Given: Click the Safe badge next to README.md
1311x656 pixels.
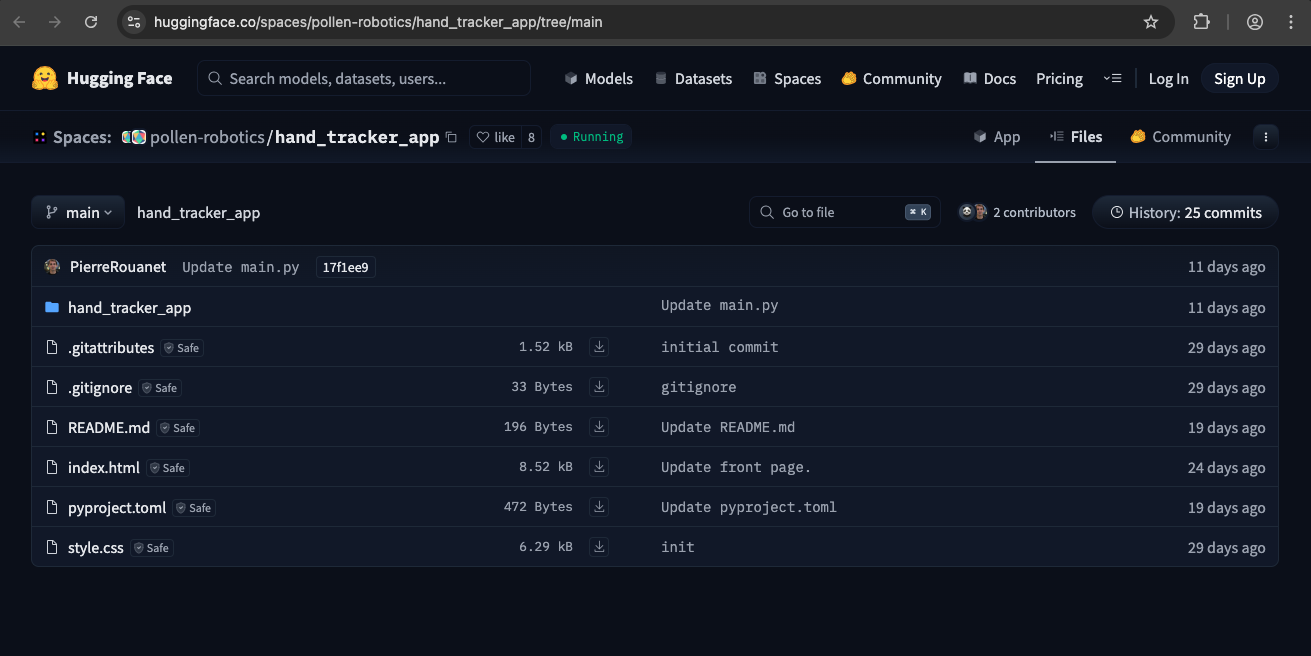Looking at the screenshot, I should 177,428.
